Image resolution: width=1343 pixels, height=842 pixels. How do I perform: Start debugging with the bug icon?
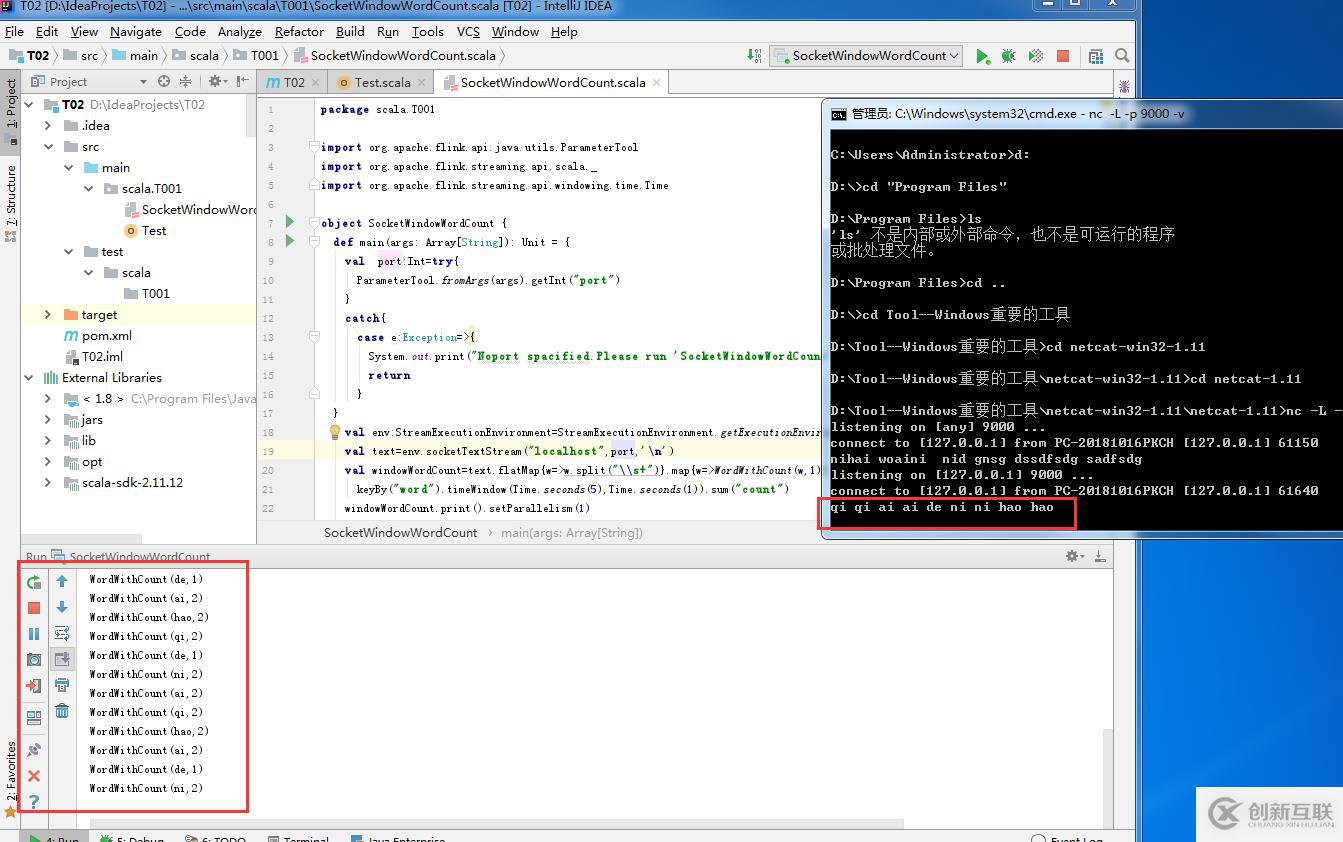pos(1008,56)
